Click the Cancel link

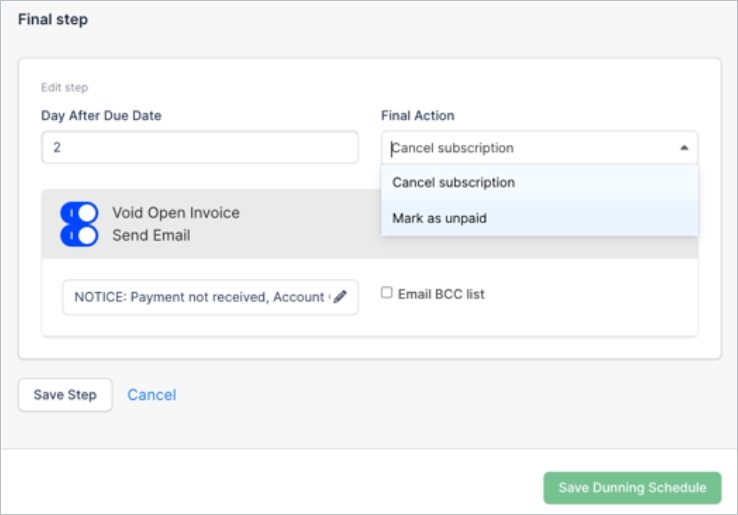(152, 394)
